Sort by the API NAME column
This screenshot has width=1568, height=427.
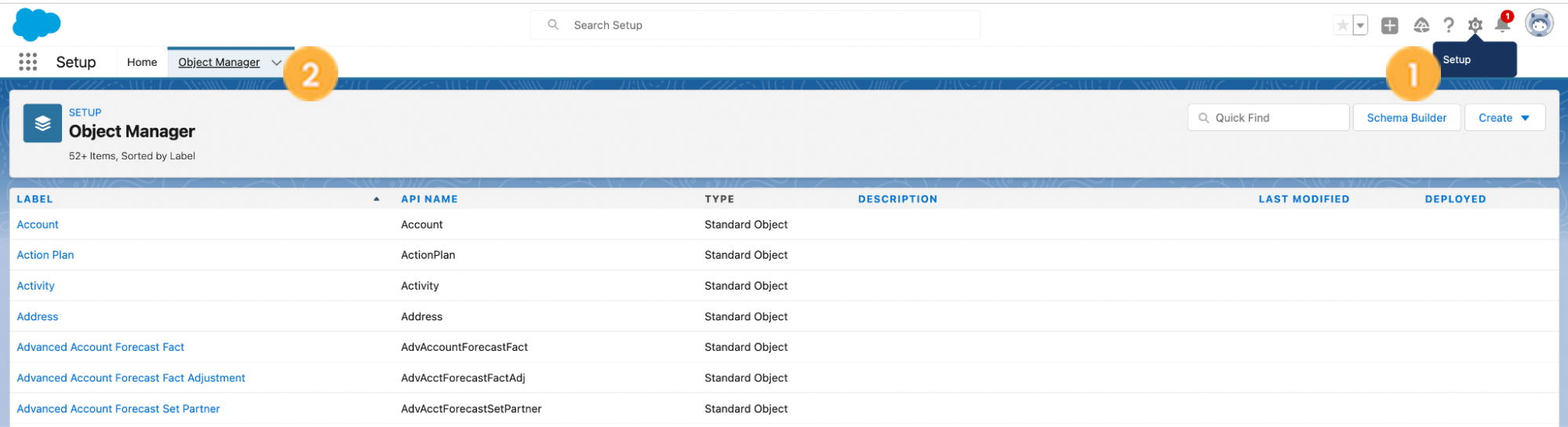(x=429, y=199)
